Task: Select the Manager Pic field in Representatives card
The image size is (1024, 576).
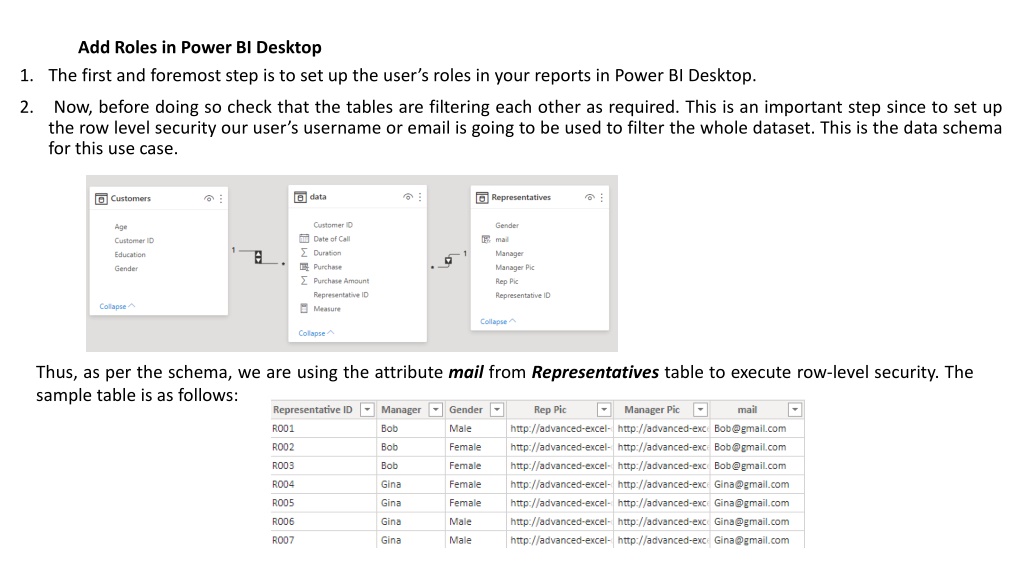Action: [x=515, y=267]
